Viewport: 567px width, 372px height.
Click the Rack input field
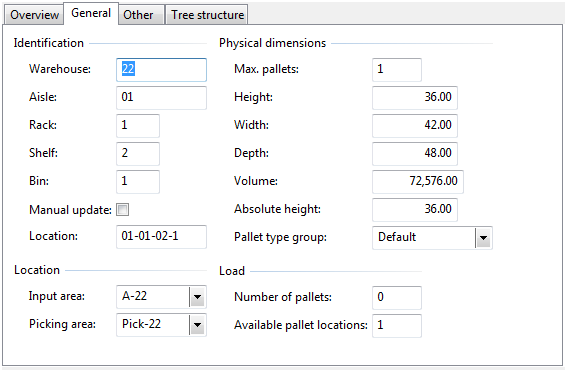[138, 125]
